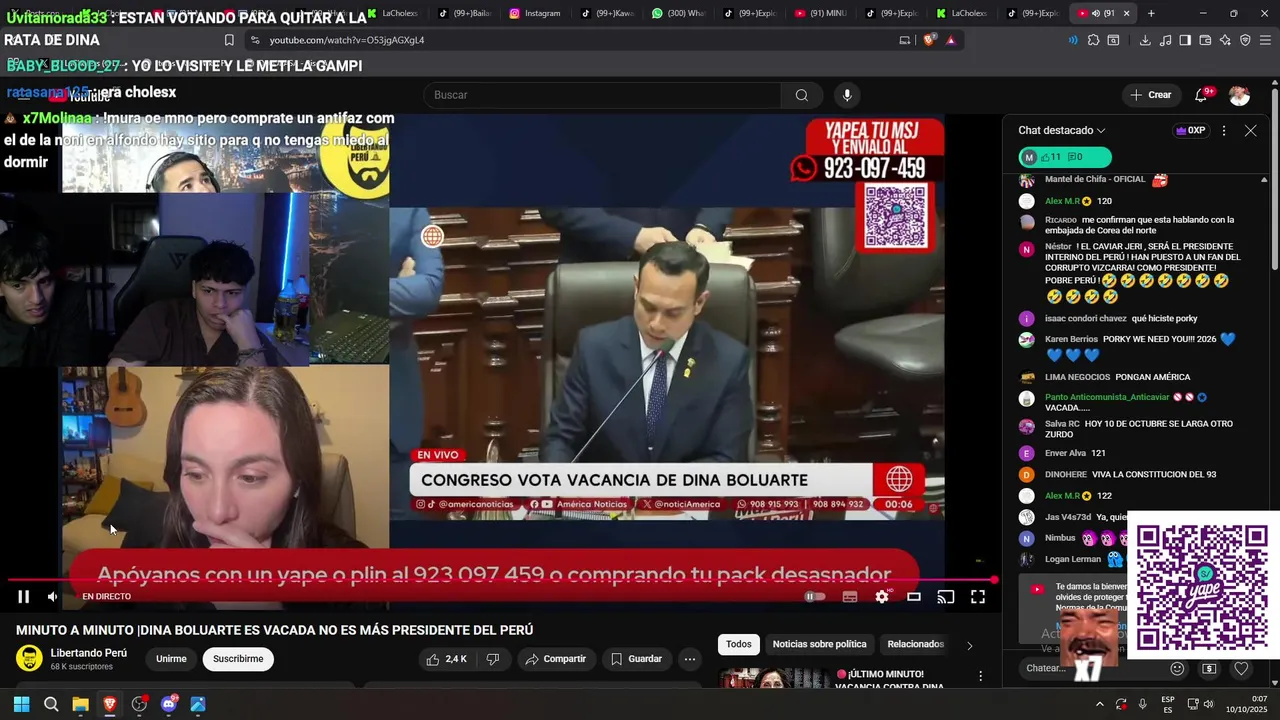Open the video player settings gear
The image size is (1280, 720).
pos(882,597)
